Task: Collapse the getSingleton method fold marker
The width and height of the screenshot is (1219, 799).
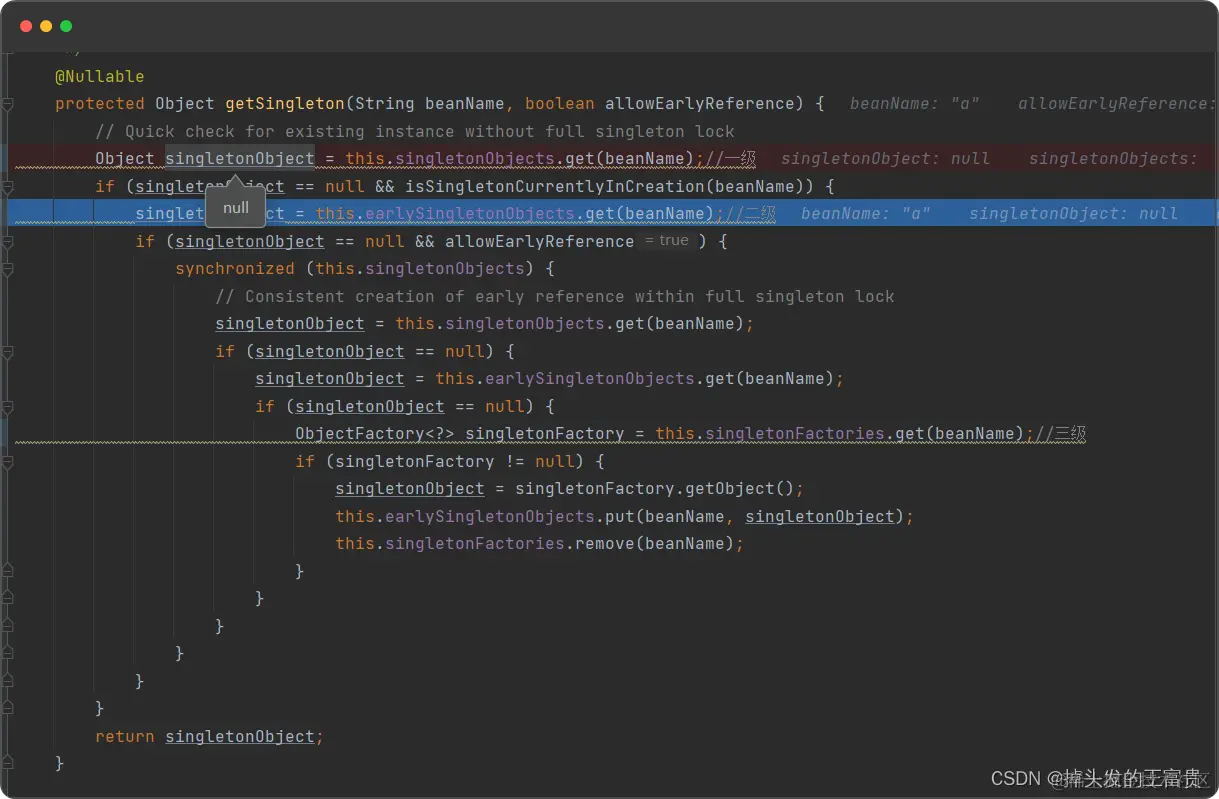Action: pos(8,104)
